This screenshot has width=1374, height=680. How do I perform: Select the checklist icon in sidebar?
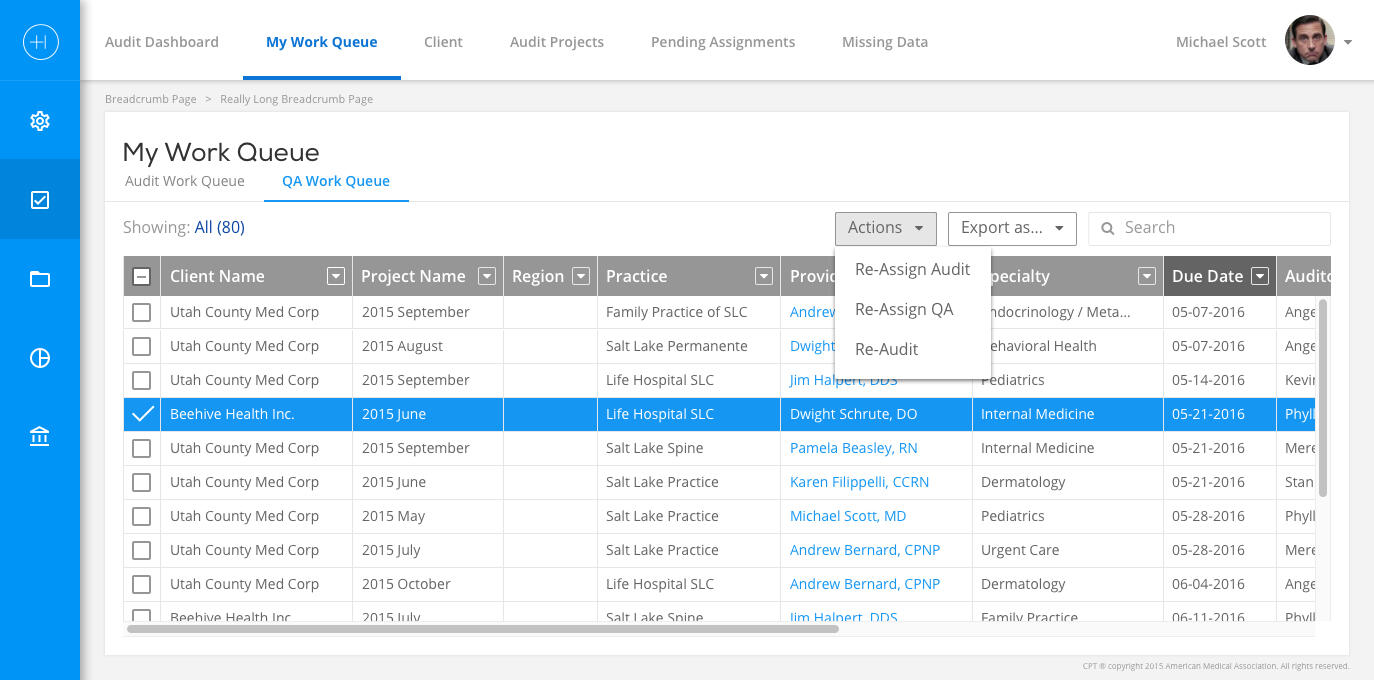coord(40,200)
